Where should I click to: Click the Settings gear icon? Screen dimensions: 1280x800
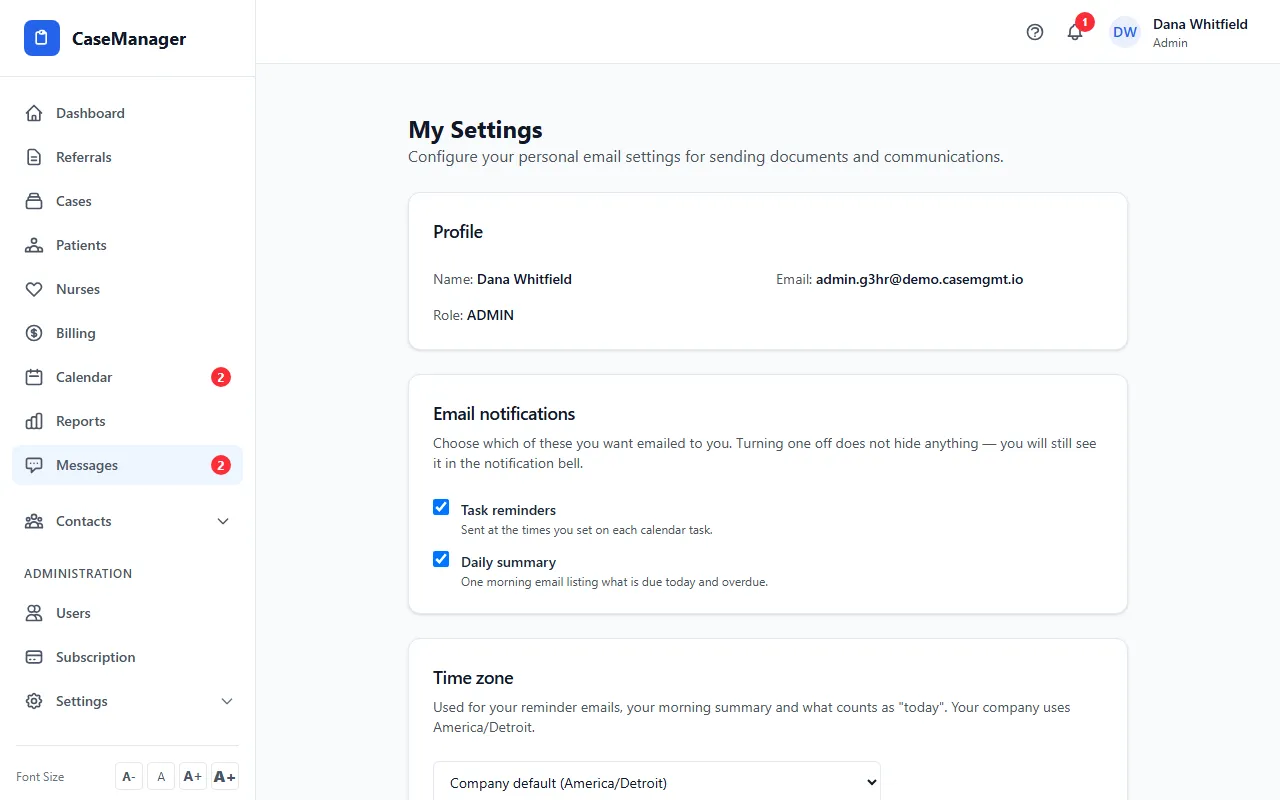click(x=34, y=701)
